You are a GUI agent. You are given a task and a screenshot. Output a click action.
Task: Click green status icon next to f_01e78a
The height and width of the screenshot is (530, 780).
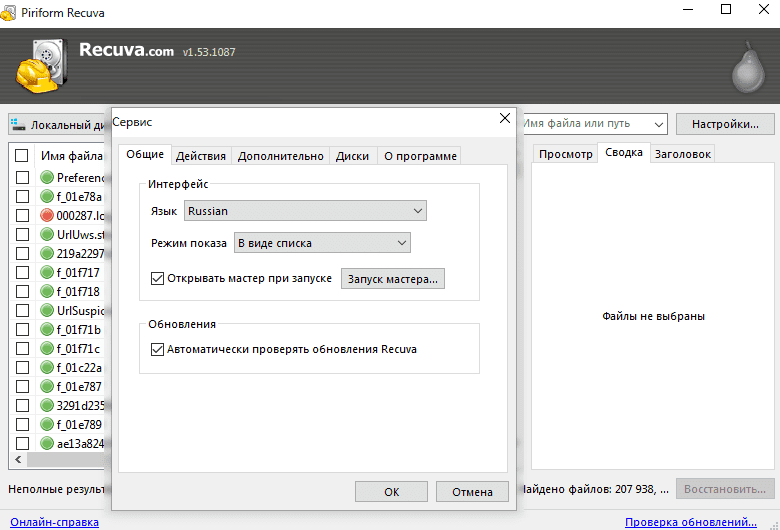click(47, 197)
